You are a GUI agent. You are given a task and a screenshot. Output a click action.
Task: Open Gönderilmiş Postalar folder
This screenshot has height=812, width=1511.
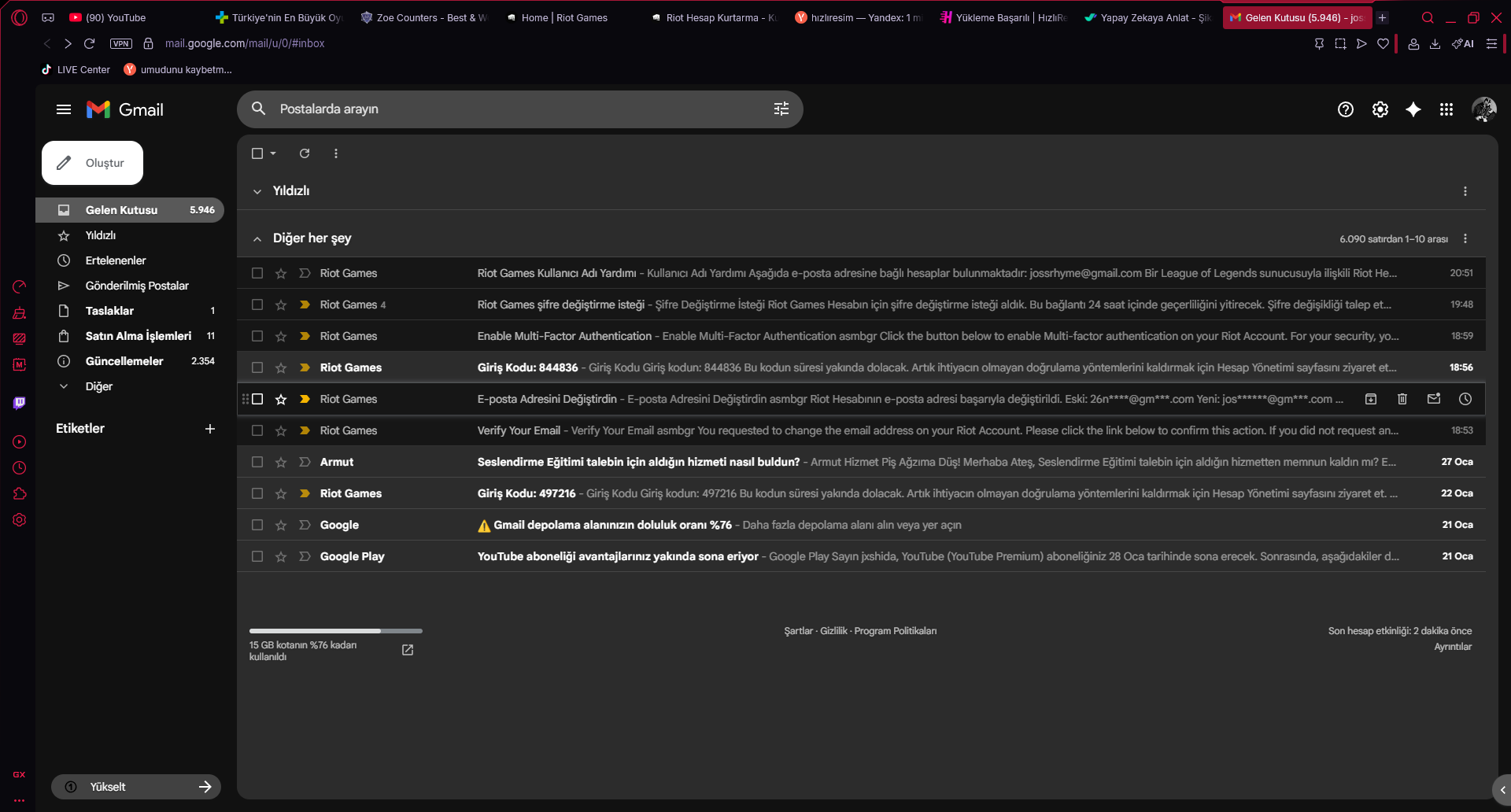click(x=137, y=286)
